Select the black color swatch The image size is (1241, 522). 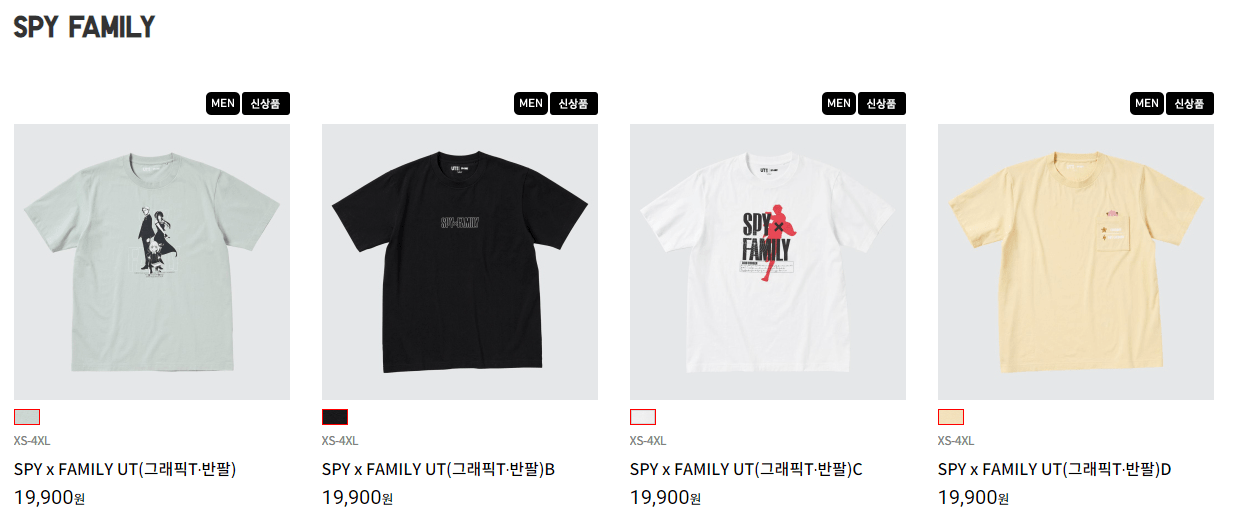pos(335,417)
